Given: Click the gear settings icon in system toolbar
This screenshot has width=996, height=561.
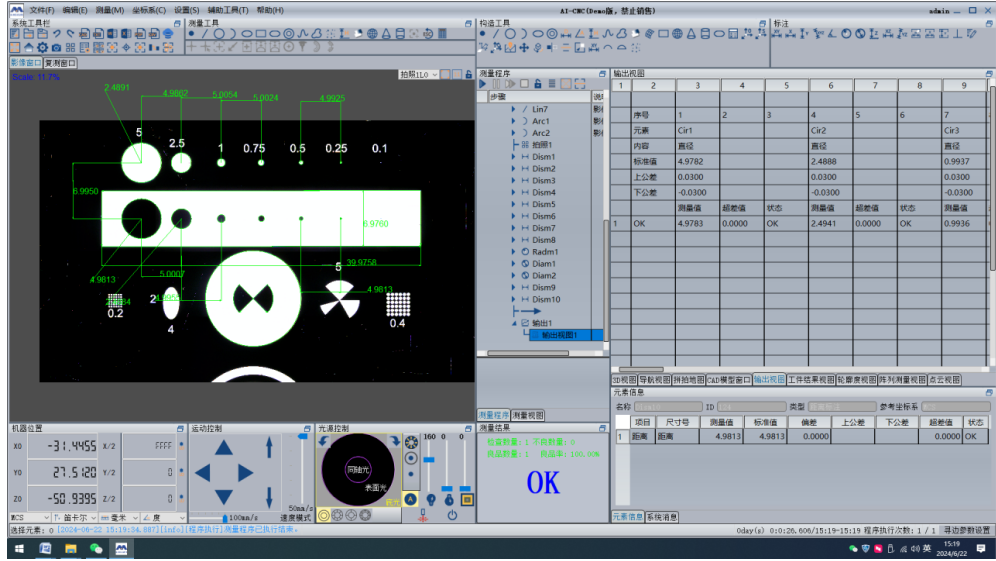Looking at the screenshot, I should coord(42,47).
